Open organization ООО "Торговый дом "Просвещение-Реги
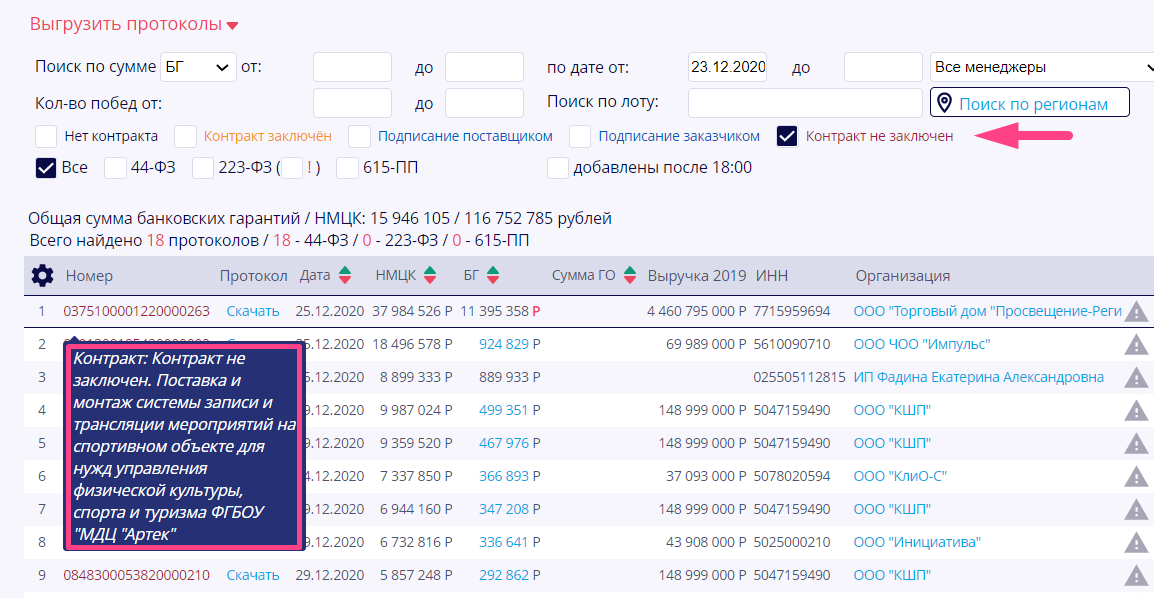The height and width of the screenshot is (598, 1154). point(987,311)
